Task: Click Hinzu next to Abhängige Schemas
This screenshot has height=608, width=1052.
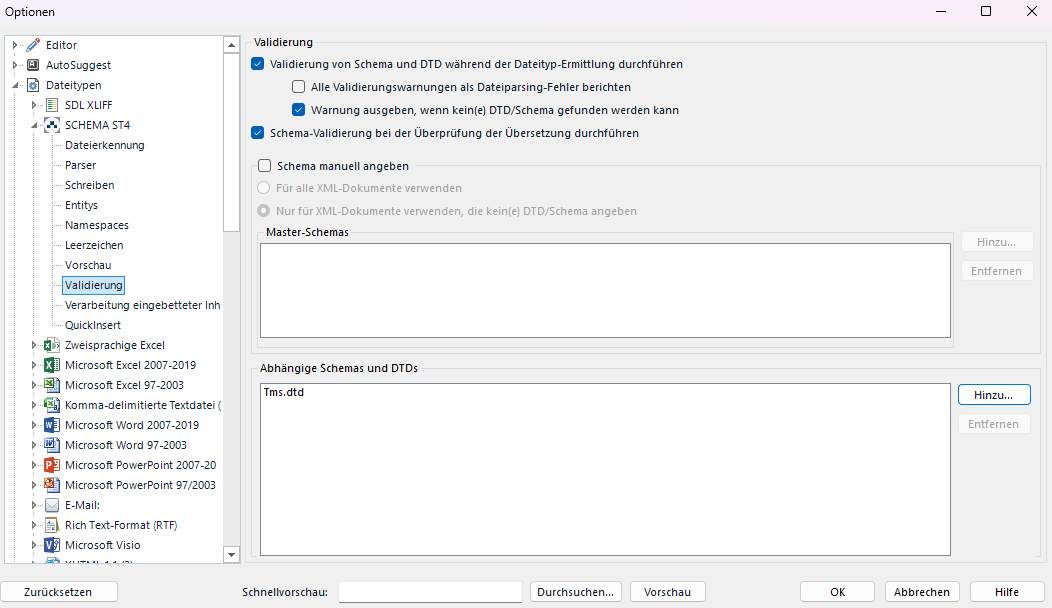Action: (993, 394)
